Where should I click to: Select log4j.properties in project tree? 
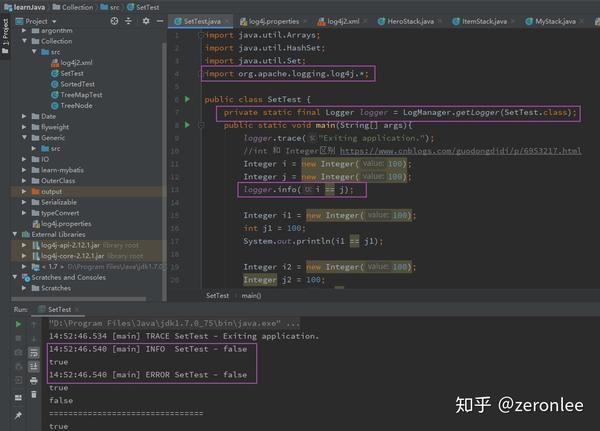pyautogui.click(x=62, y=224)
